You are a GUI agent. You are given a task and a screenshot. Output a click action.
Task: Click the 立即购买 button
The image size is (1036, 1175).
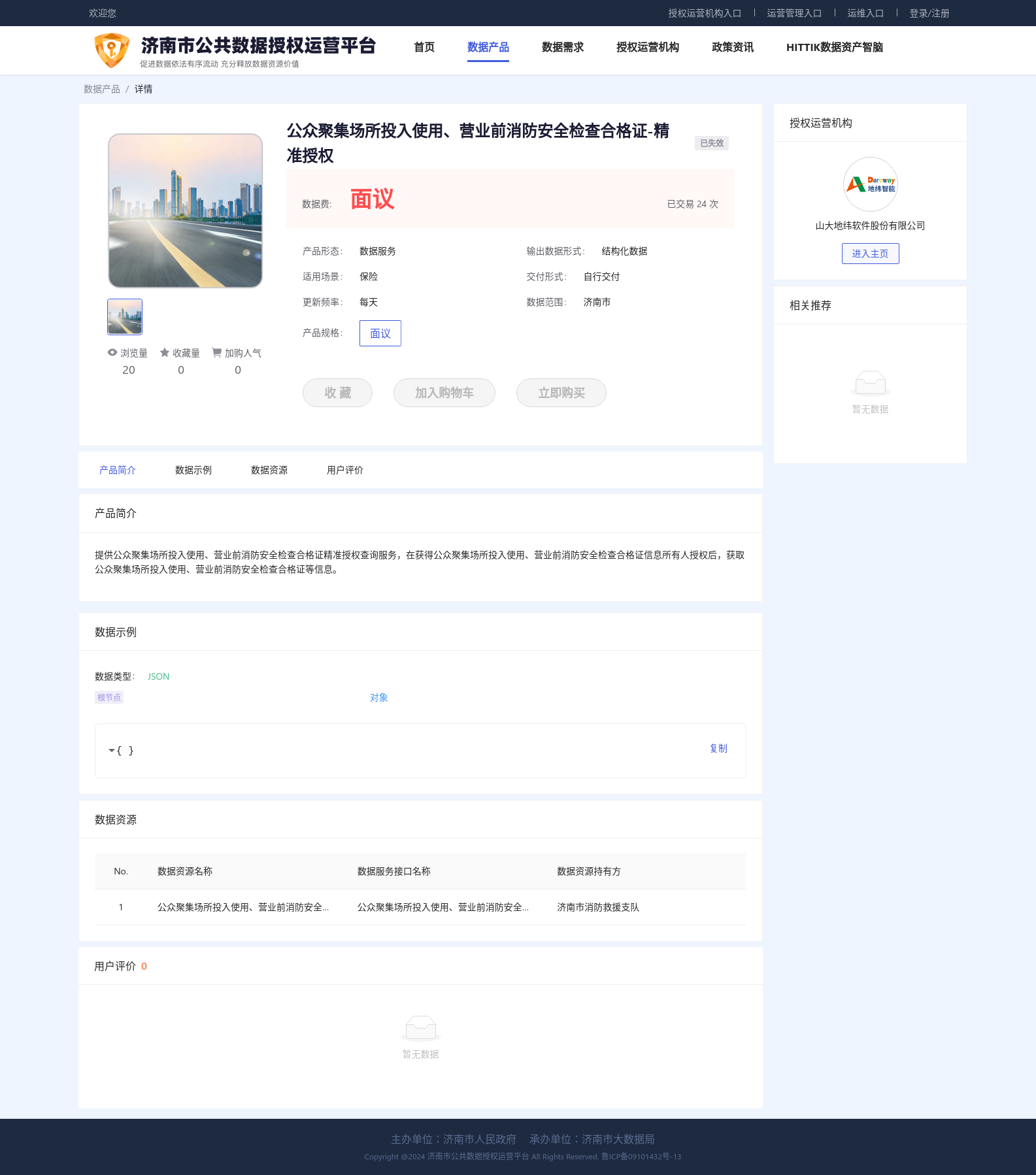[561, 393]
